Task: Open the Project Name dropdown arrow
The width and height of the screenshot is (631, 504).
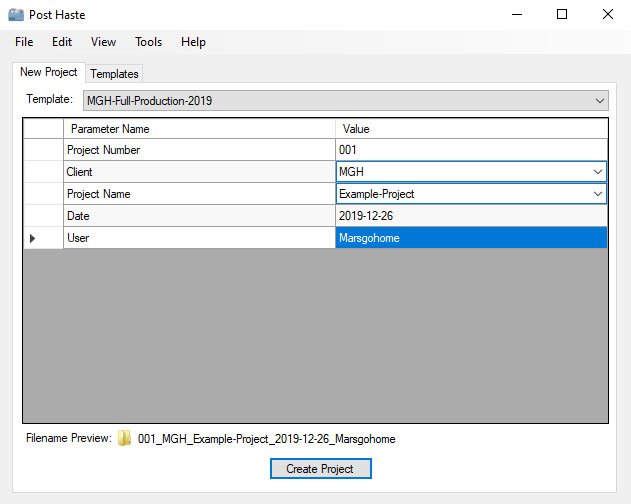Action: (598, 194)
